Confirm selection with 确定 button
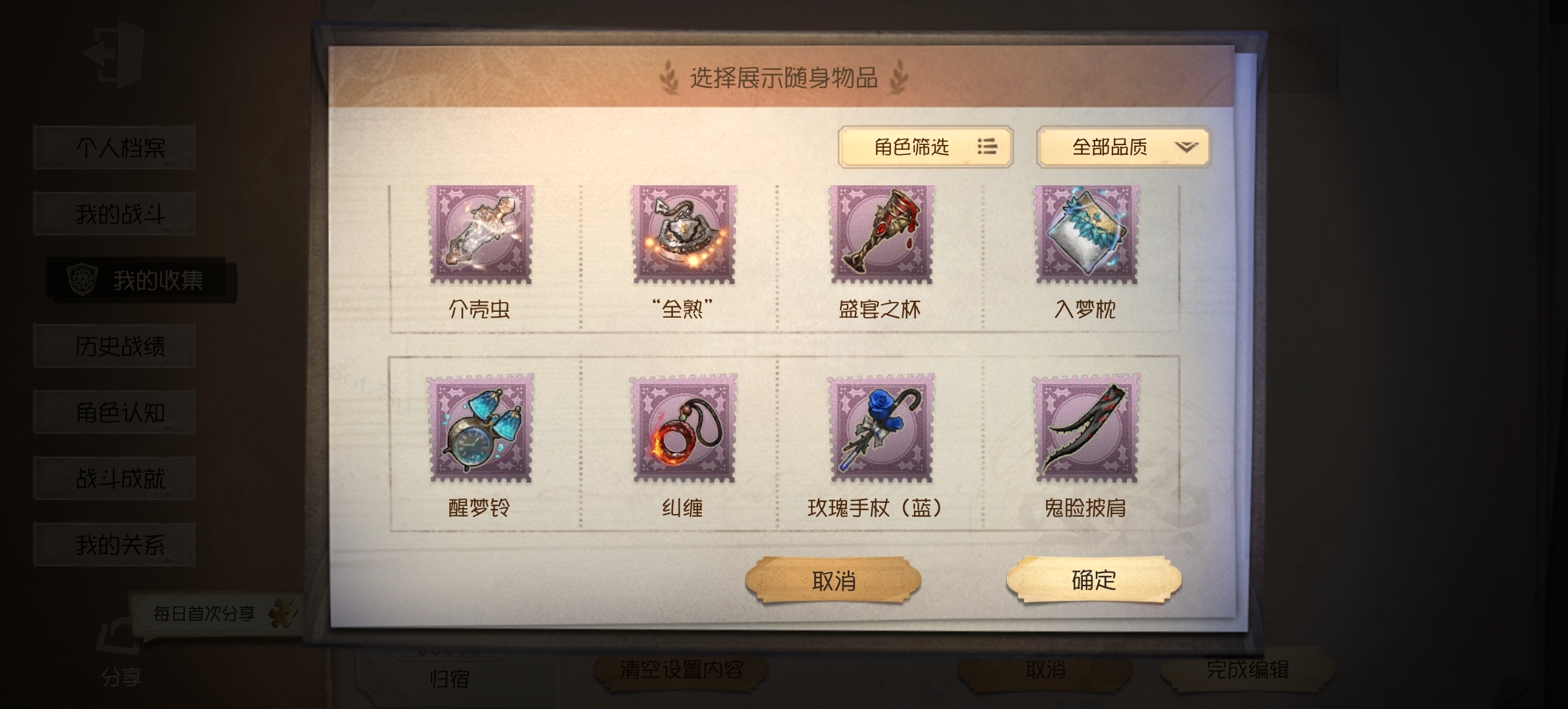Screen dimensions: 1568x709 pos(1094,580)
